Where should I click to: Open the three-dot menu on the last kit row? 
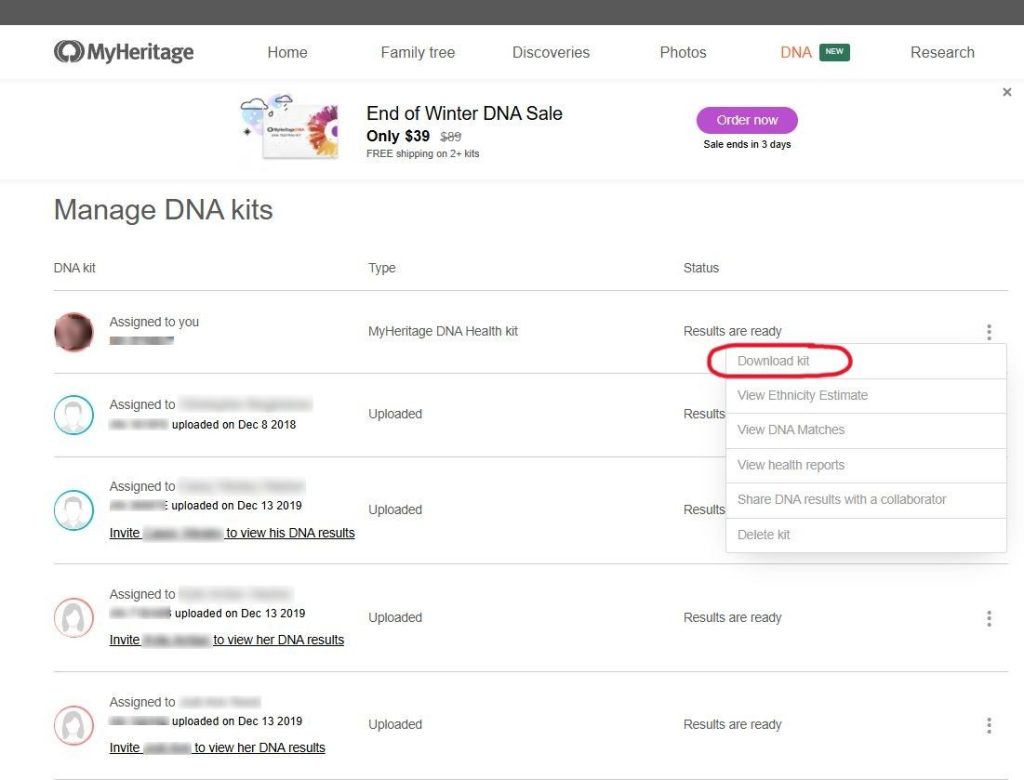pos(989,725)
